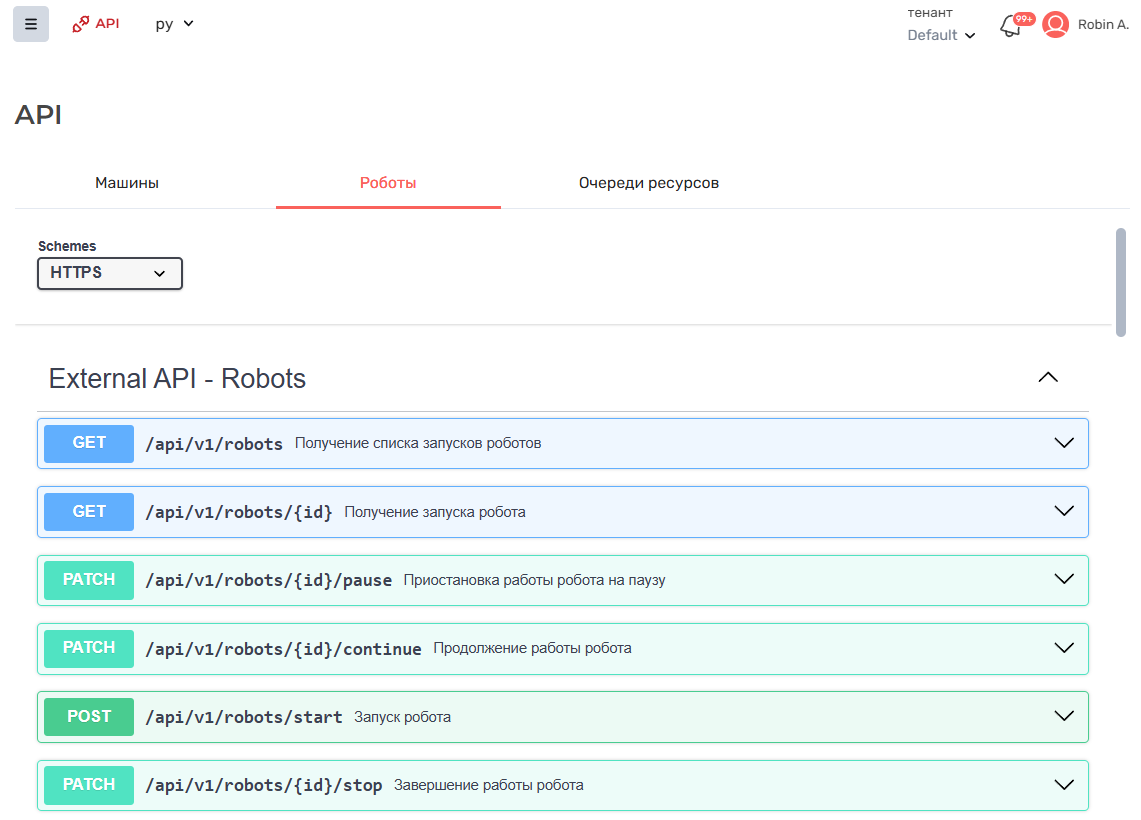Click the PATCH badge for the continue endpoint
Image resolution: width=1141 pixels, height=820 pixels.
coord(89,648)
